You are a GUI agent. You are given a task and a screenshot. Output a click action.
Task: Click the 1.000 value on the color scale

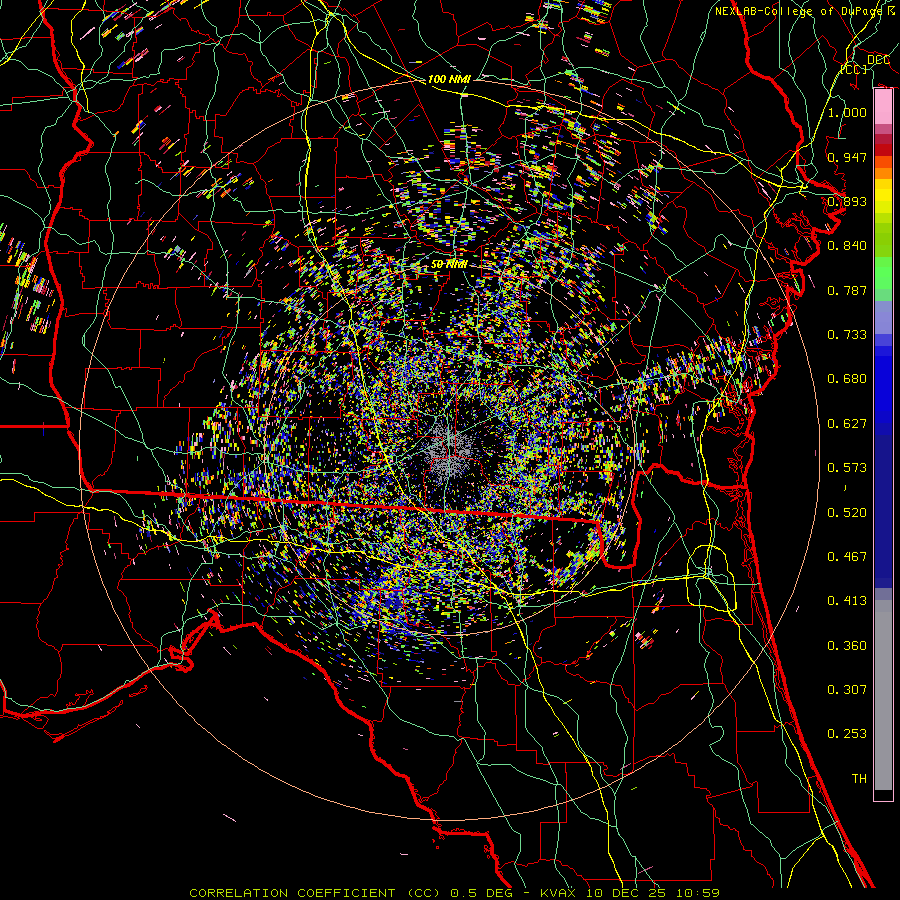847,112
